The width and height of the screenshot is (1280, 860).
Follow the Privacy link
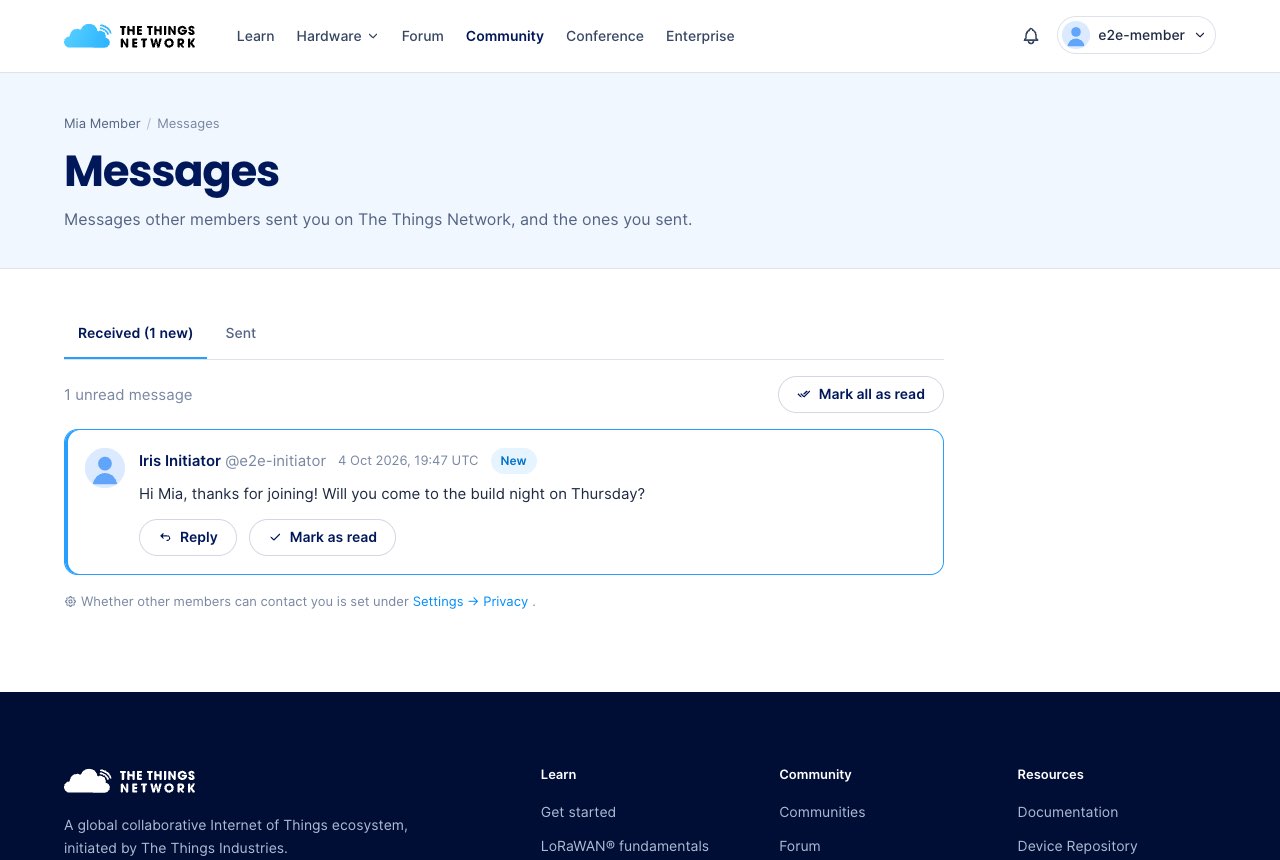coord(505,601)
